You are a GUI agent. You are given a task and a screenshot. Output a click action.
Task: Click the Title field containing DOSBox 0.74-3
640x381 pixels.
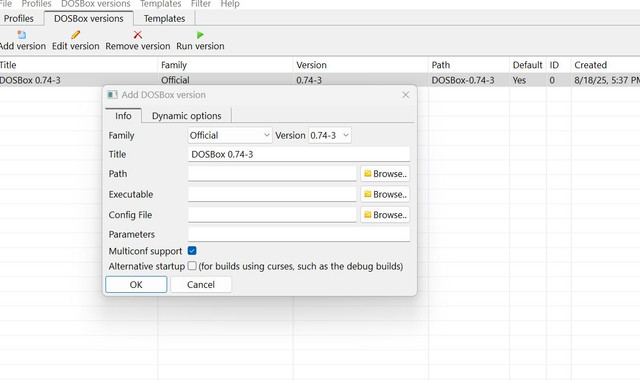point(299,154)
